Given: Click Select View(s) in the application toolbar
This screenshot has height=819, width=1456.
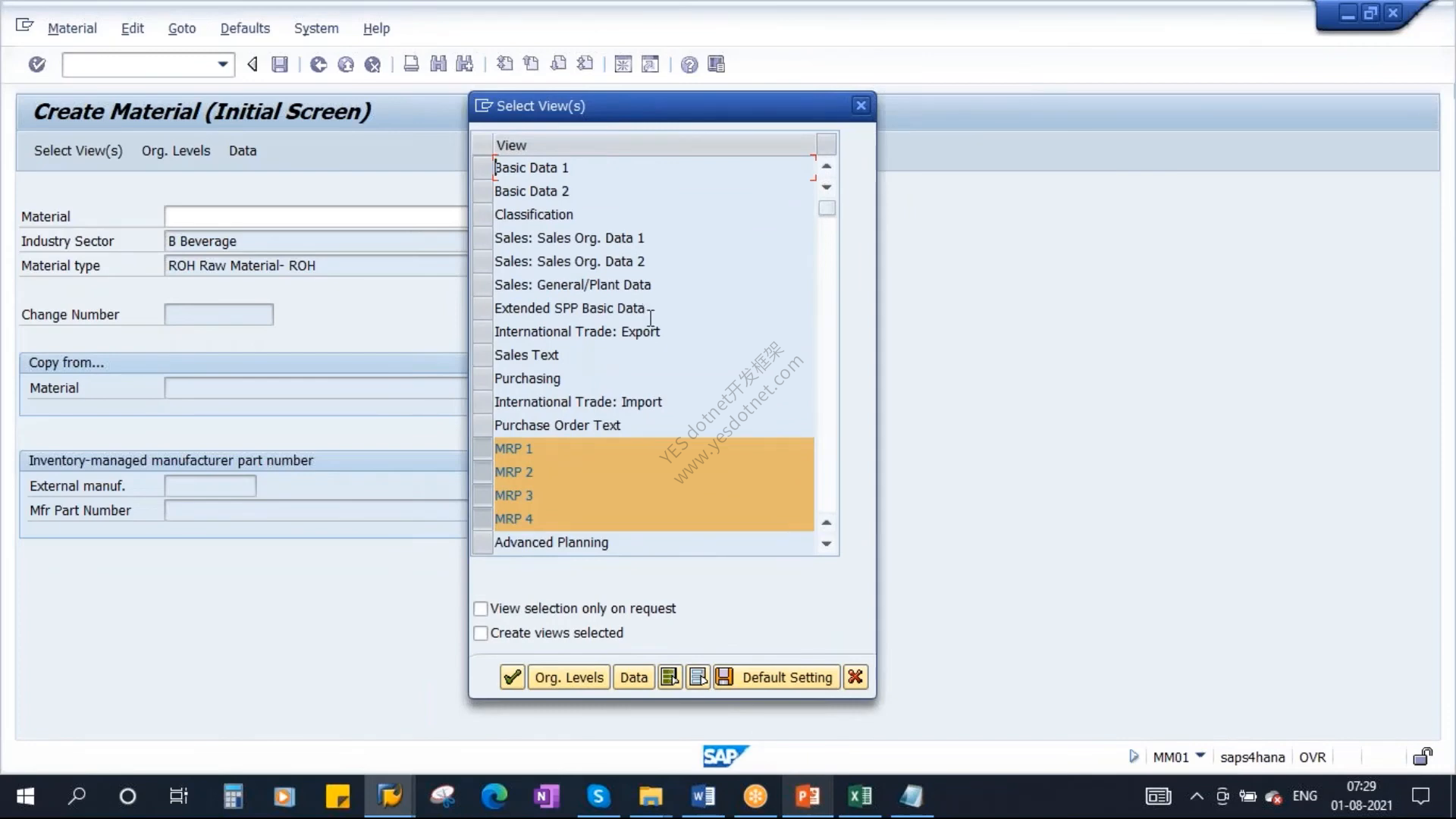Looking at the screenshot, I should [x=78, y=150].
